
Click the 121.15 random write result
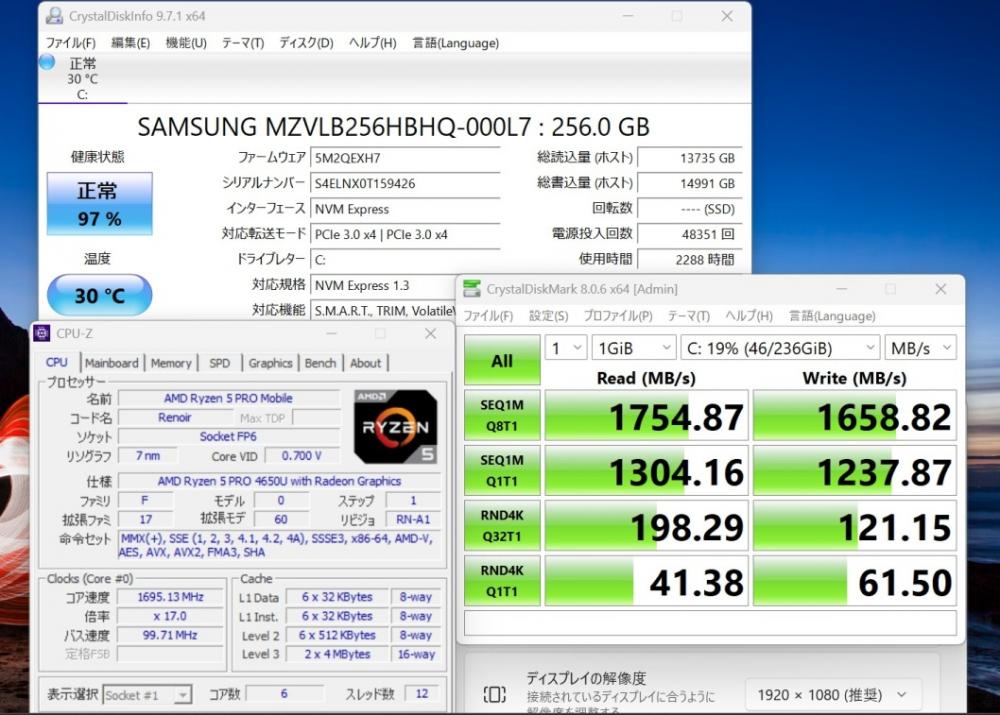855,526
